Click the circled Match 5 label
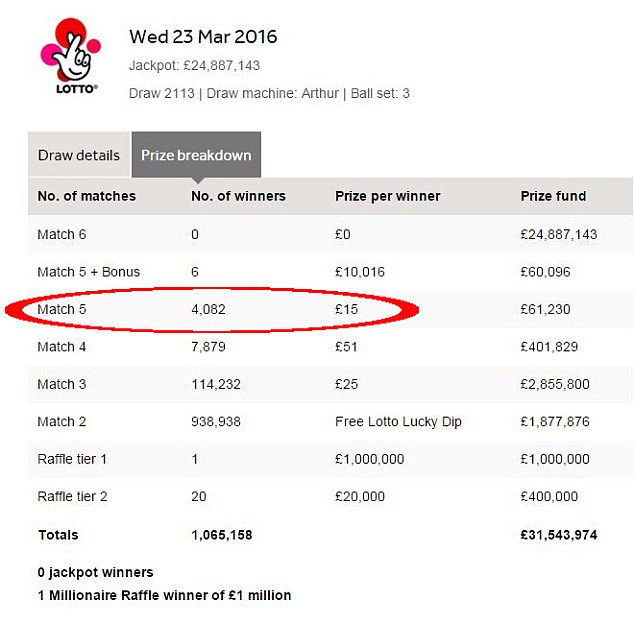The height and width of the screenshot is (624, 634). [62, 309]
